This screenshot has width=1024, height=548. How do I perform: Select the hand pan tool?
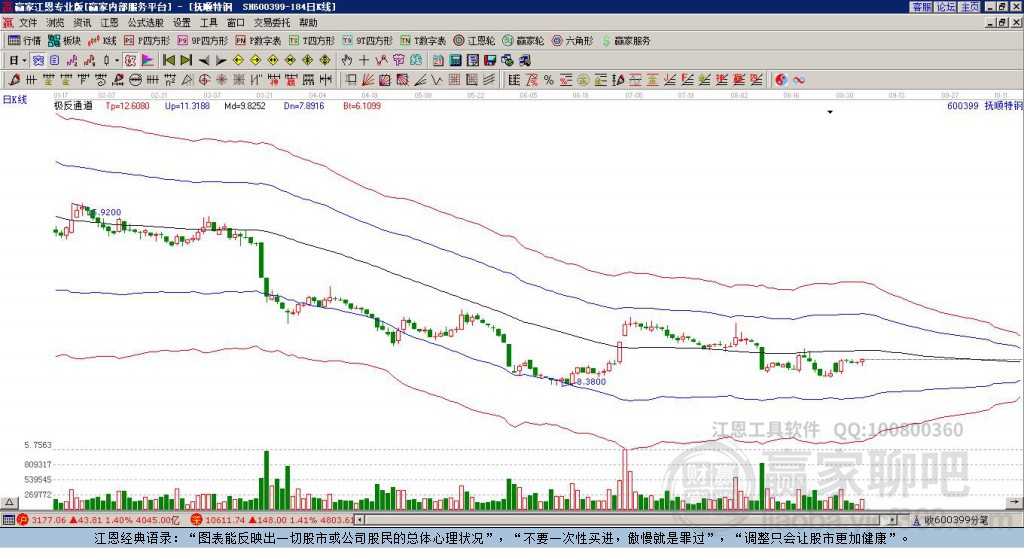pos(346,60)
